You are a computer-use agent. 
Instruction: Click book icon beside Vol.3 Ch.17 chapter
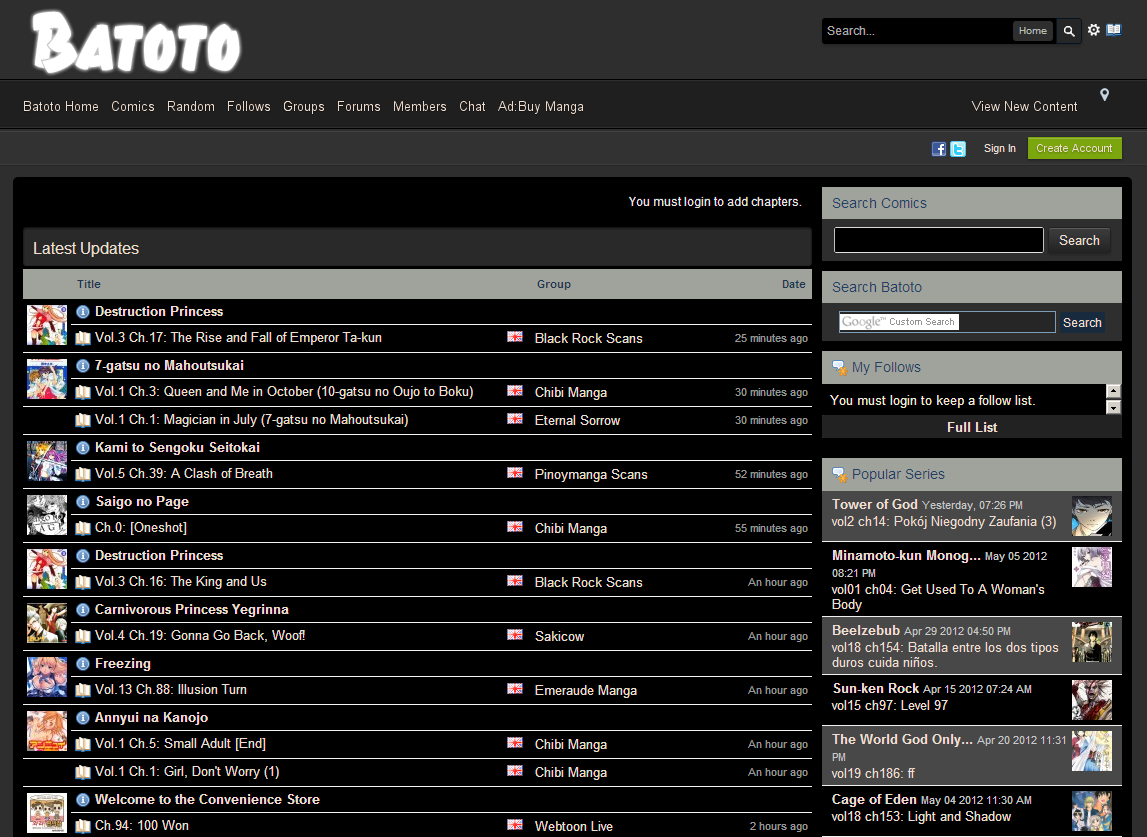pyautogui.click(x=83, y=338)
